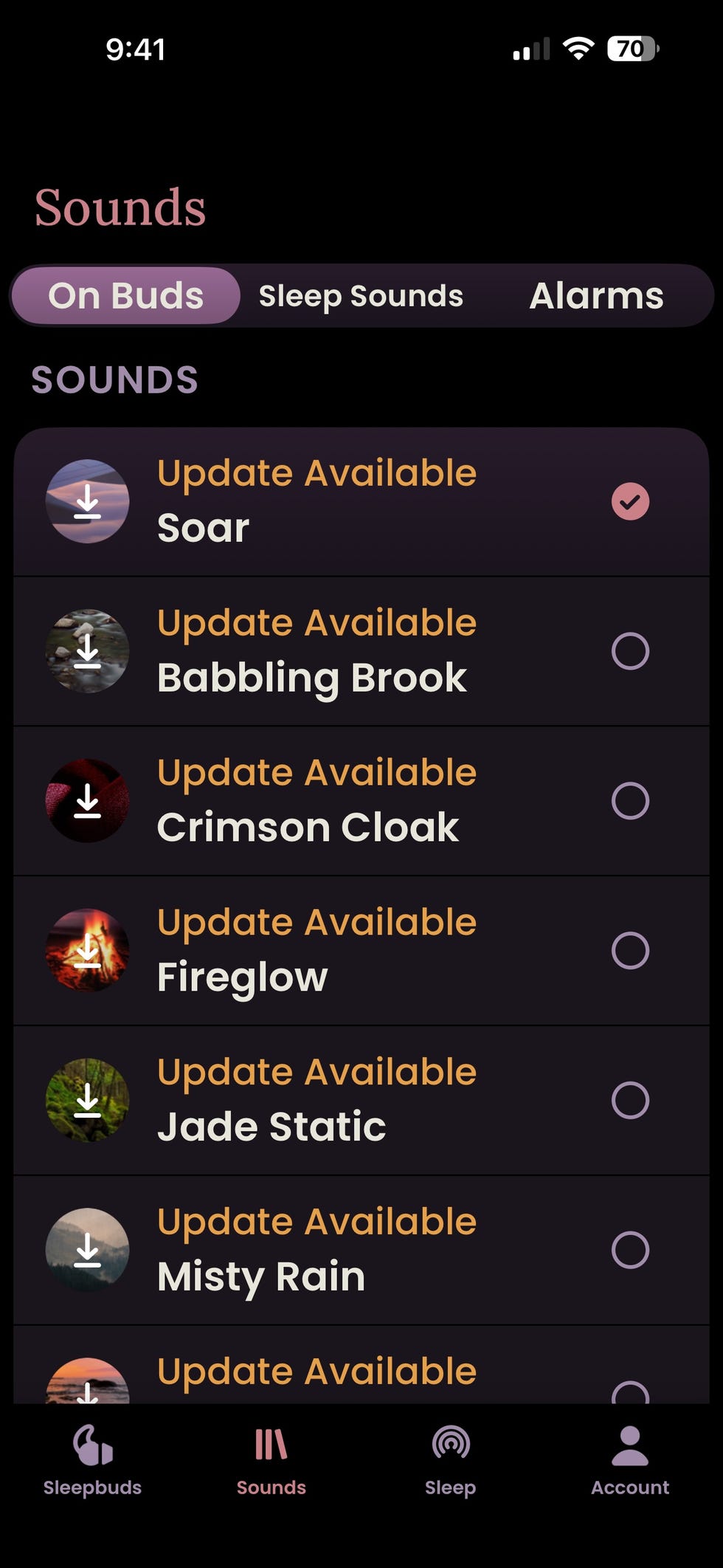The width and height of the screenshot is (723, 1568).
Task: Tap the download icon on Jade Static
Action: [87, 1101]
